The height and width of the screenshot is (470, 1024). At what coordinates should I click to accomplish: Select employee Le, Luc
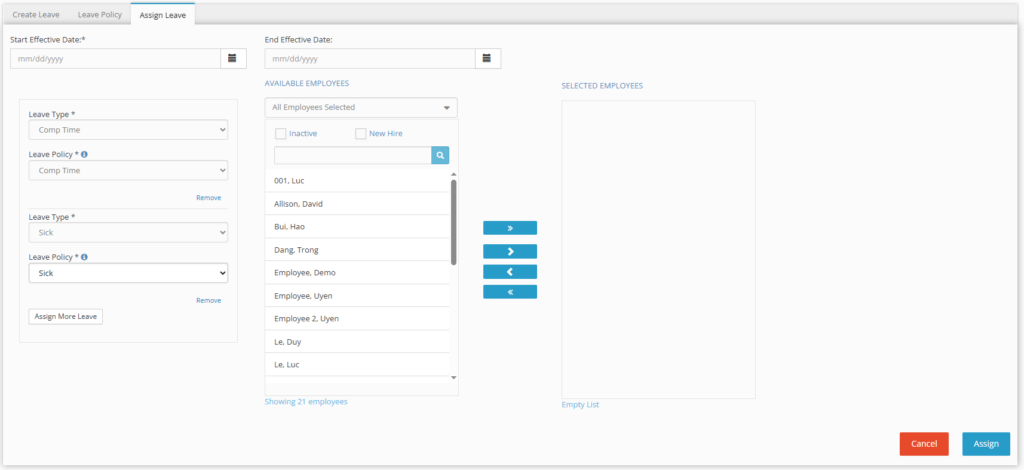point(357,364)
